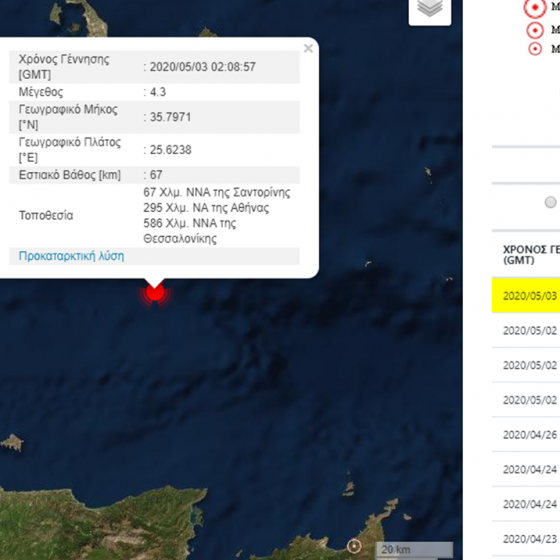Screen dimensions: 560x560
Task: Open the Προκαταρκτική λύση link
Action: (x=71, y=256)
